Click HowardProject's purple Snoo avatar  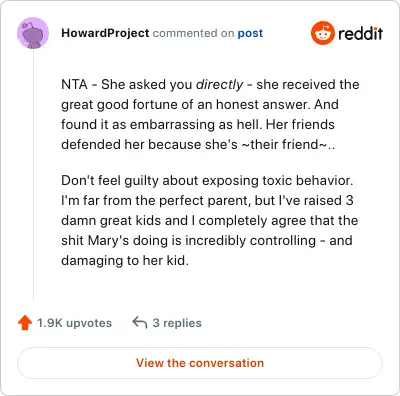pyautogui.click(x=33, y=33)
